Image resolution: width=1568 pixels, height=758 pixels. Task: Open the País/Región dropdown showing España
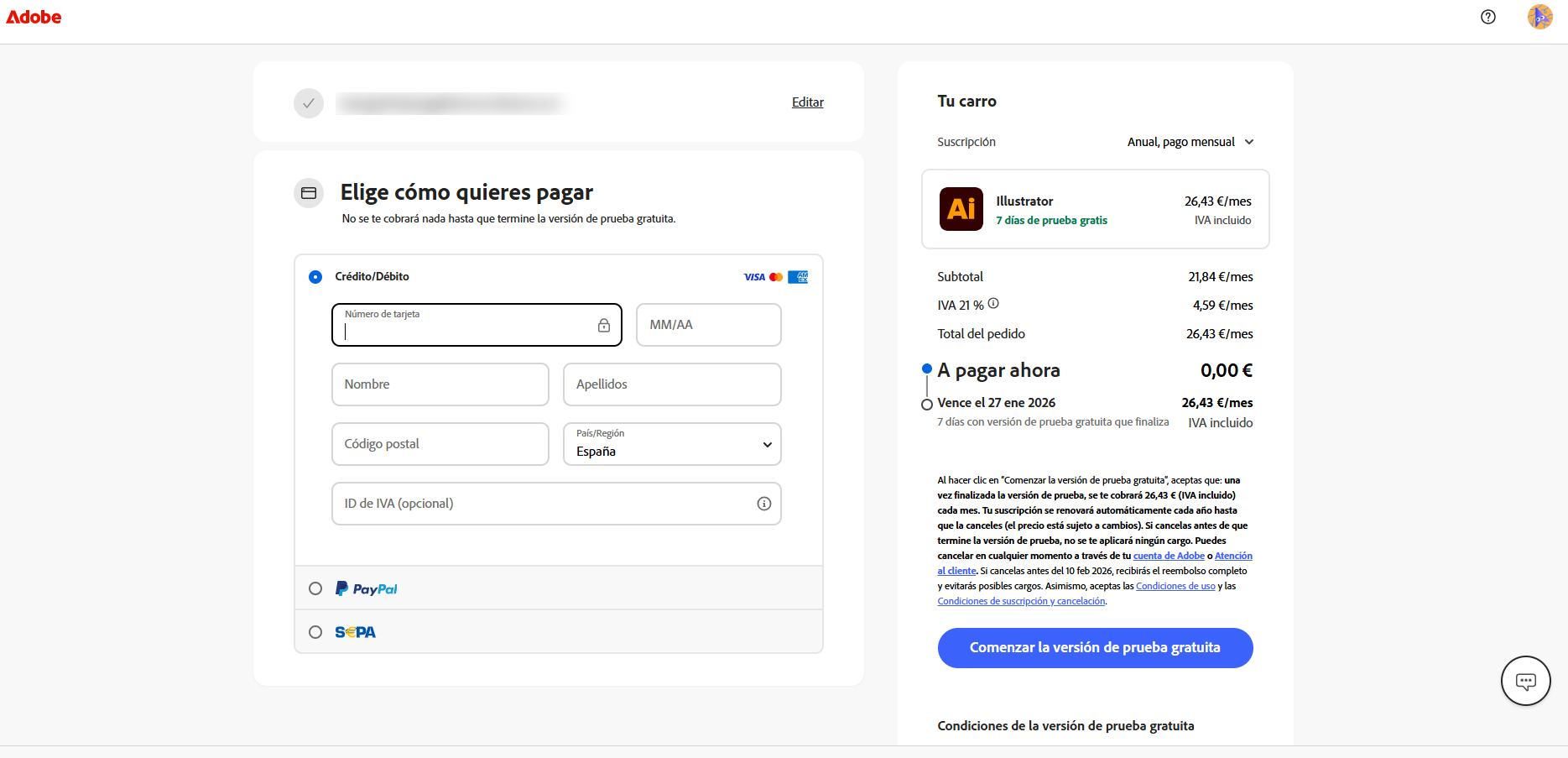[x=671, y=444]
